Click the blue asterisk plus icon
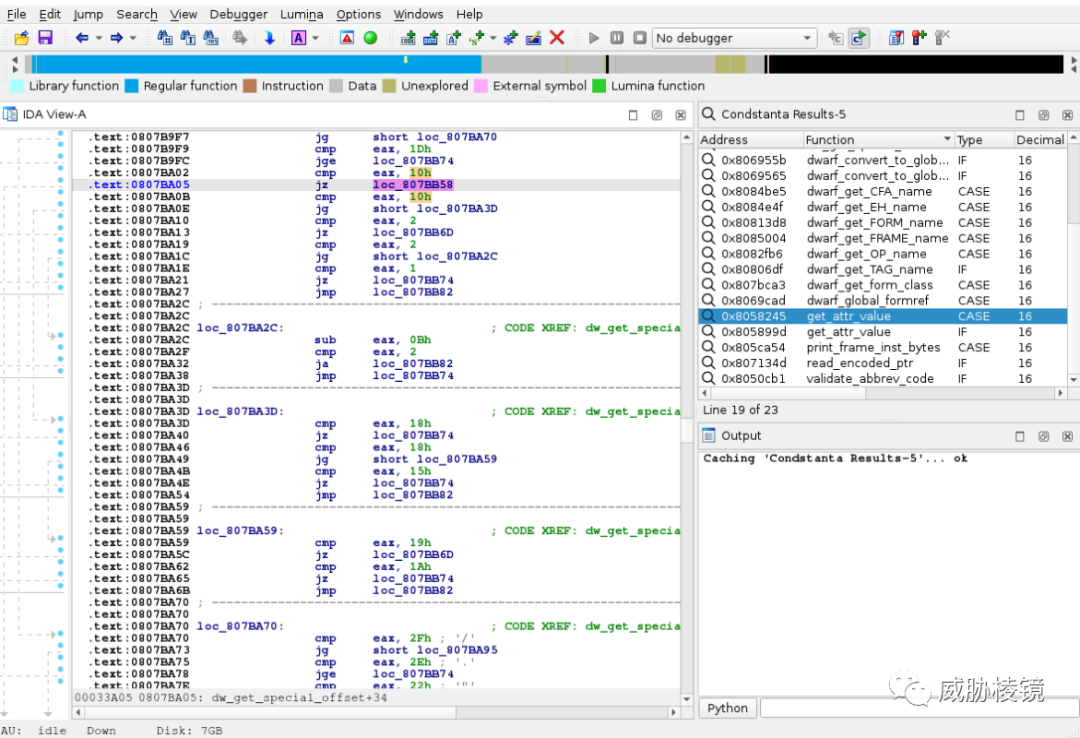 510,38
